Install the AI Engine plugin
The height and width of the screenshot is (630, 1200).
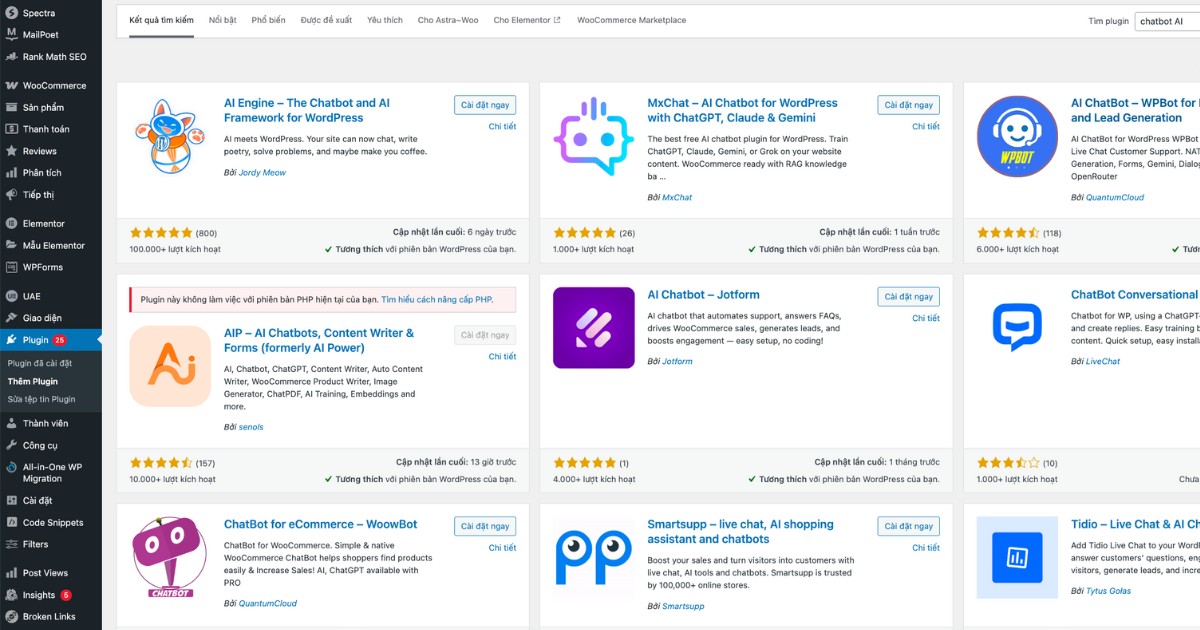[x=485, y=104]
